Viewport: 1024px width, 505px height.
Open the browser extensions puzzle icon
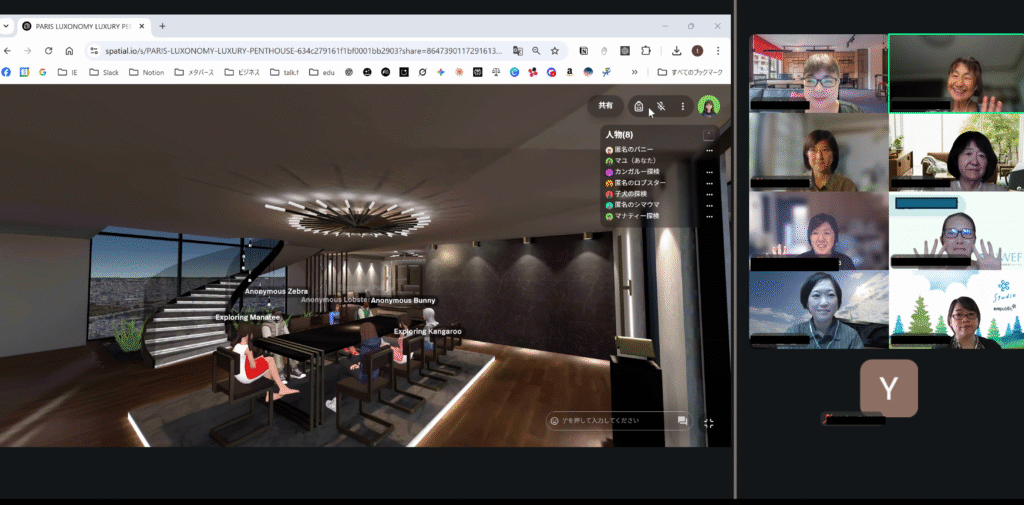pyautogui.click(x=646, y=50)
